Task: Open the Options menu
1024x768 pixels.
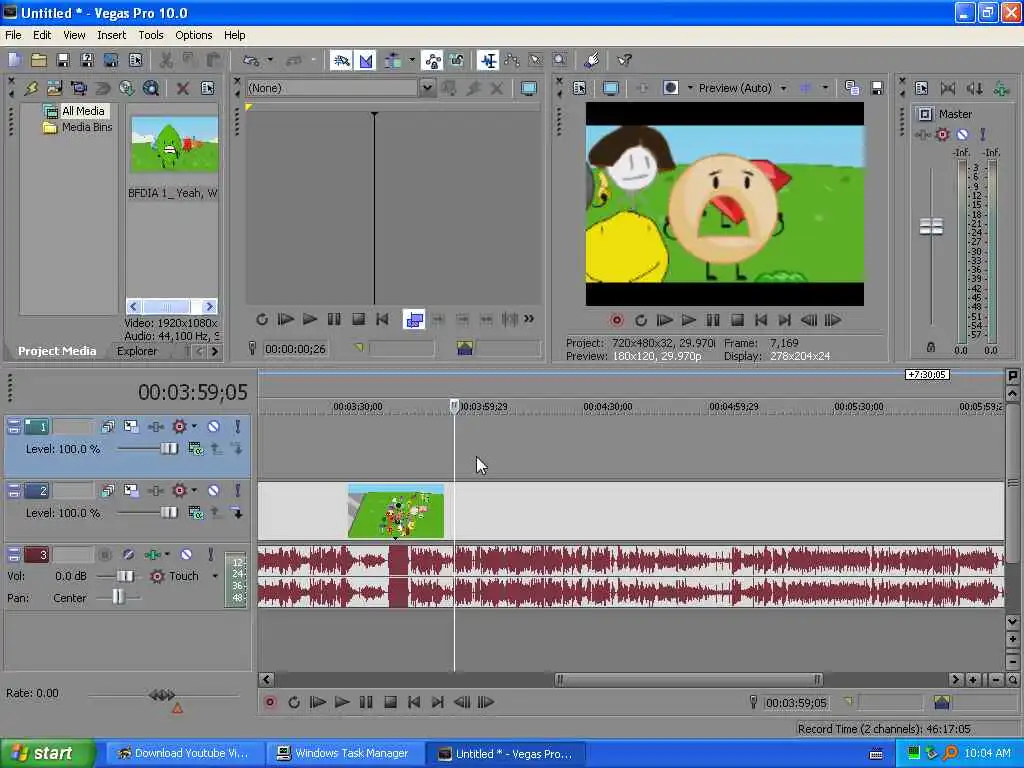Action: point(193,35)
